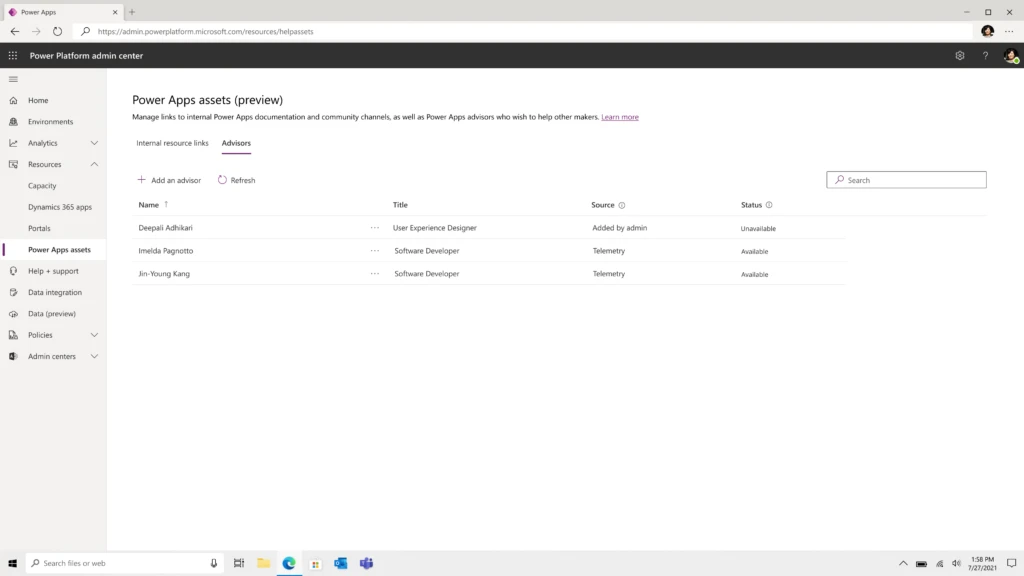Screen dimensions: 1024x576
Task: Open more options for Deepali Adhikari
Action: click(x=375, y=228)
